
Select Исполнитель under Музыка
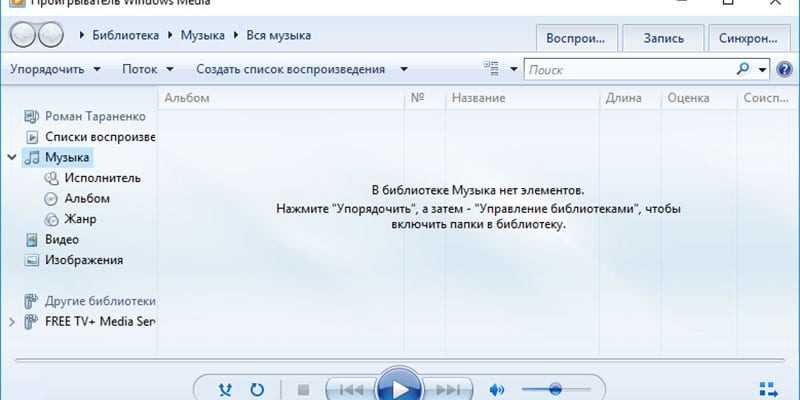103,178
